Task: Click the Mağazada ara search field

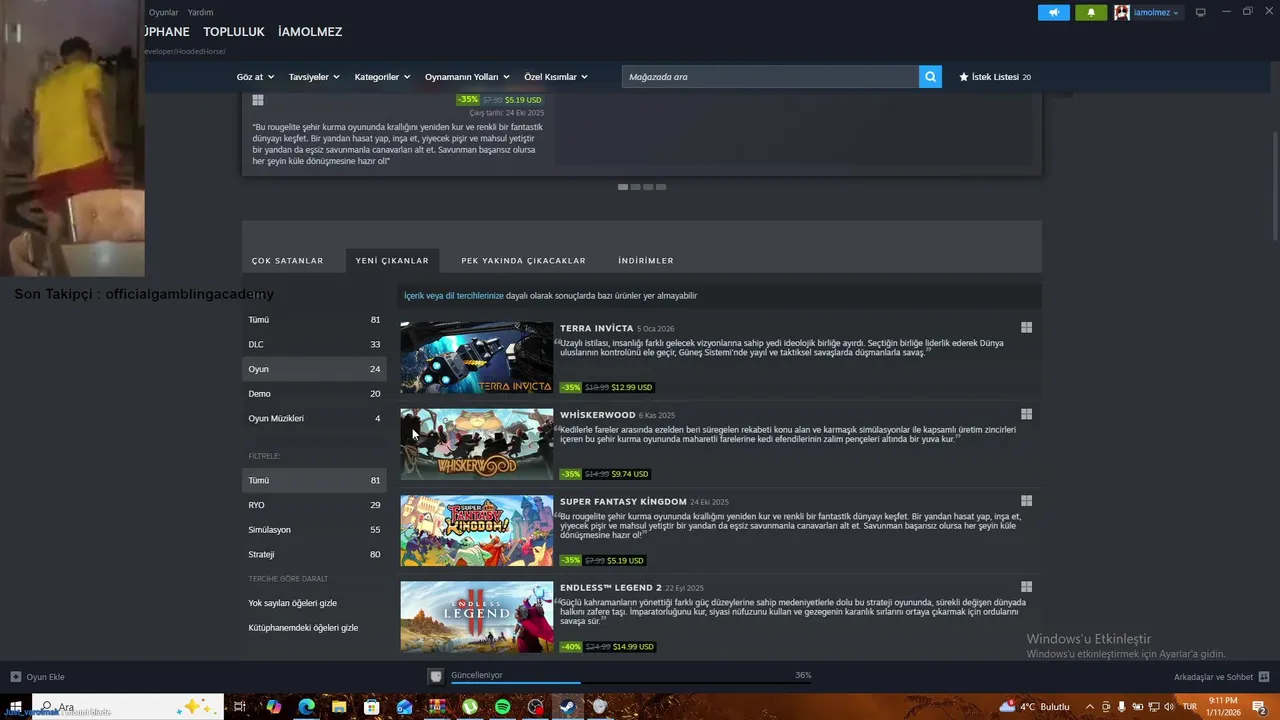Action: click(770, 77)
